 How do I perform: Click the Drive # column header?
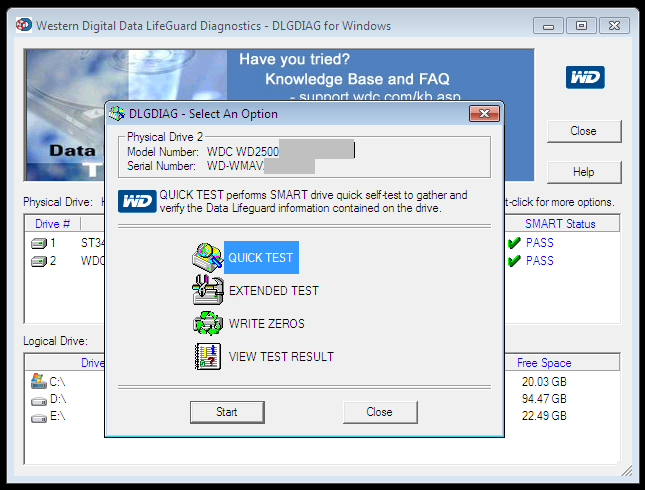(x=53, y=224)
